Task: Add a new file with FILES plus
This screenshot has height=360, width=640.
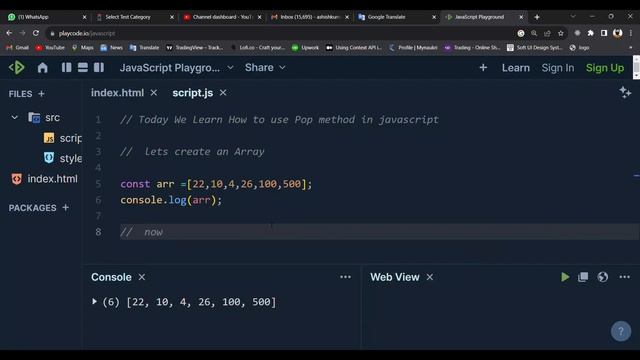Action: (41, 94)
